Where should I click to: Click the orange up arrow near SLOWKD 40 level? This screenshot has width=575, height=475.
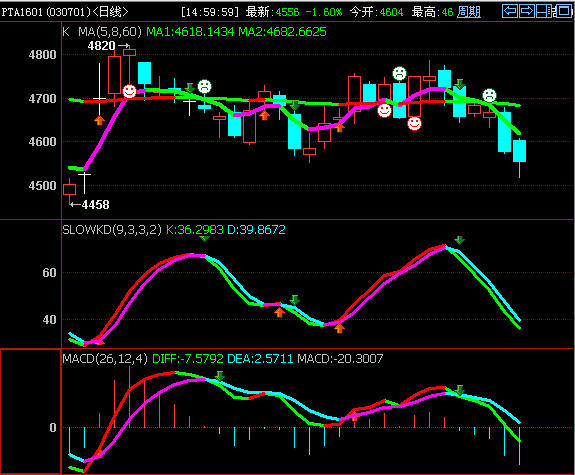[x=279, y=312]
